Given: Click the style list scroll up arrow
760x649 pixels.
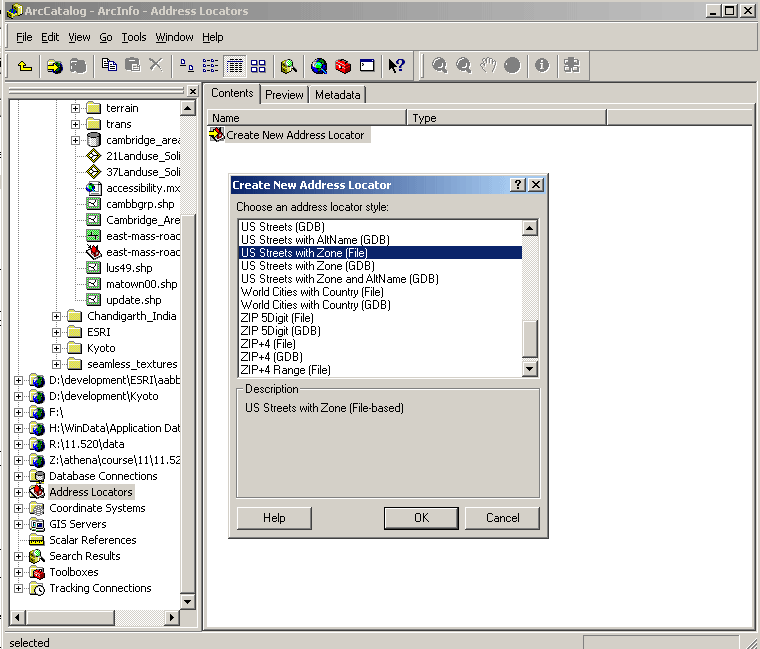Looking at the screenshot, I should (530, 228).
